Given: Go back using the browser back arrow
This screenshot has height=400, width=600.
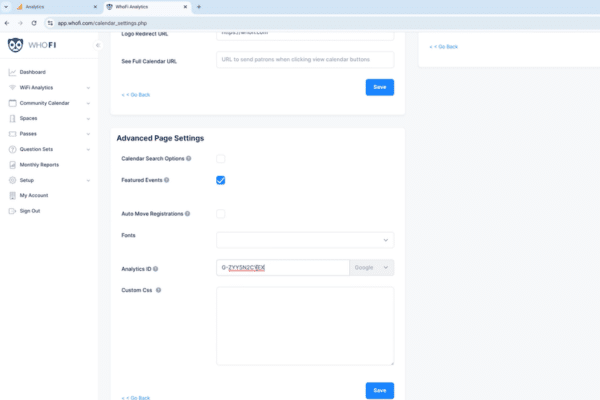Looking at the screenshot, I should (7, 23).
